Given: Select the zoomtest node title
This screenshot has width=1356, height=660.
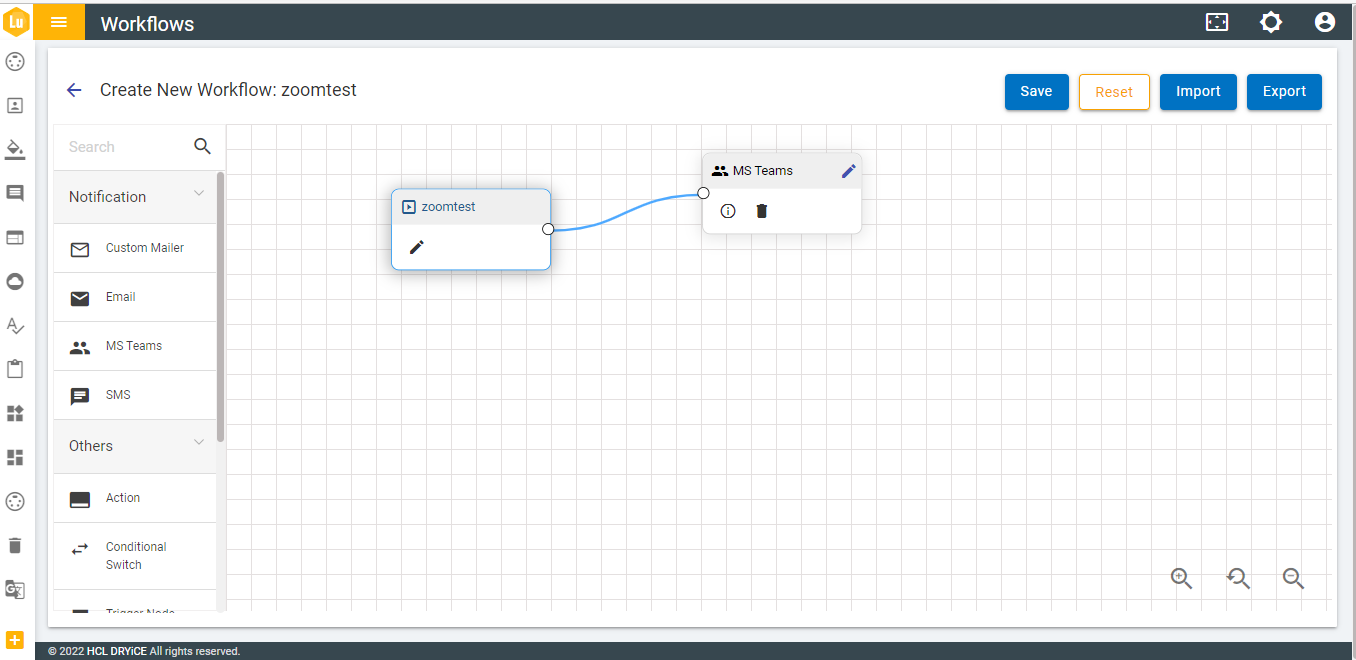Looking at the screenshot, I should point(448,207).
